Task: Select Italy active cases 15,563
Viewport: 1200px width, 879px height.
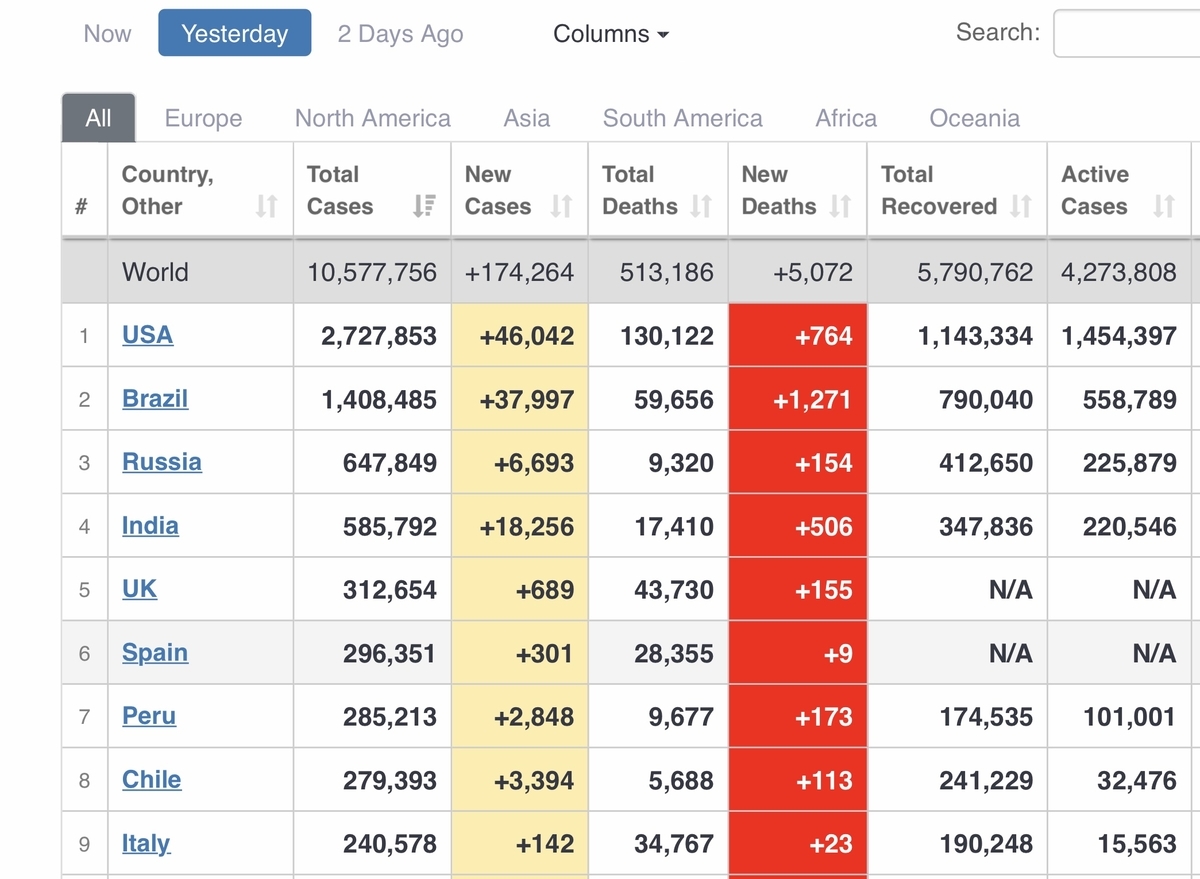Action: coord(1137,844)
